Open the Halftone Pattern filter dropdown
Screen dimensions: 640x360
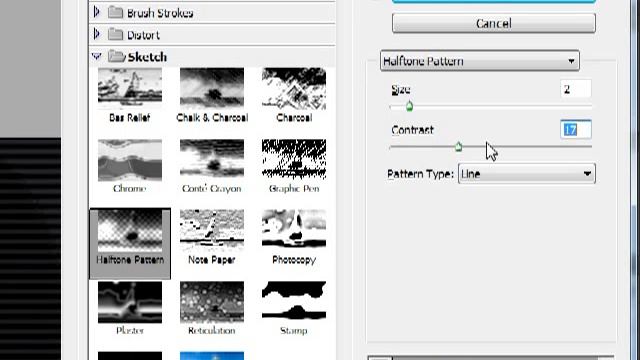coord(480,61)
